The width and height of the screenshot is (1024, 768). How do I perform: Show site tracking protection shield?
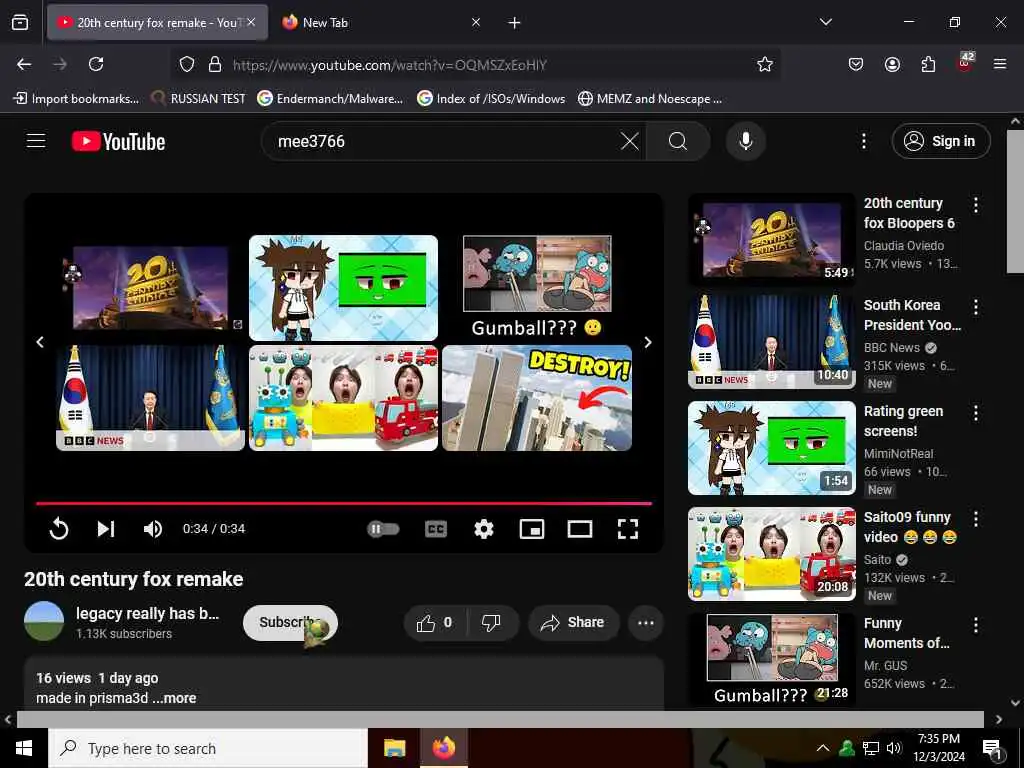coord(187,64)
